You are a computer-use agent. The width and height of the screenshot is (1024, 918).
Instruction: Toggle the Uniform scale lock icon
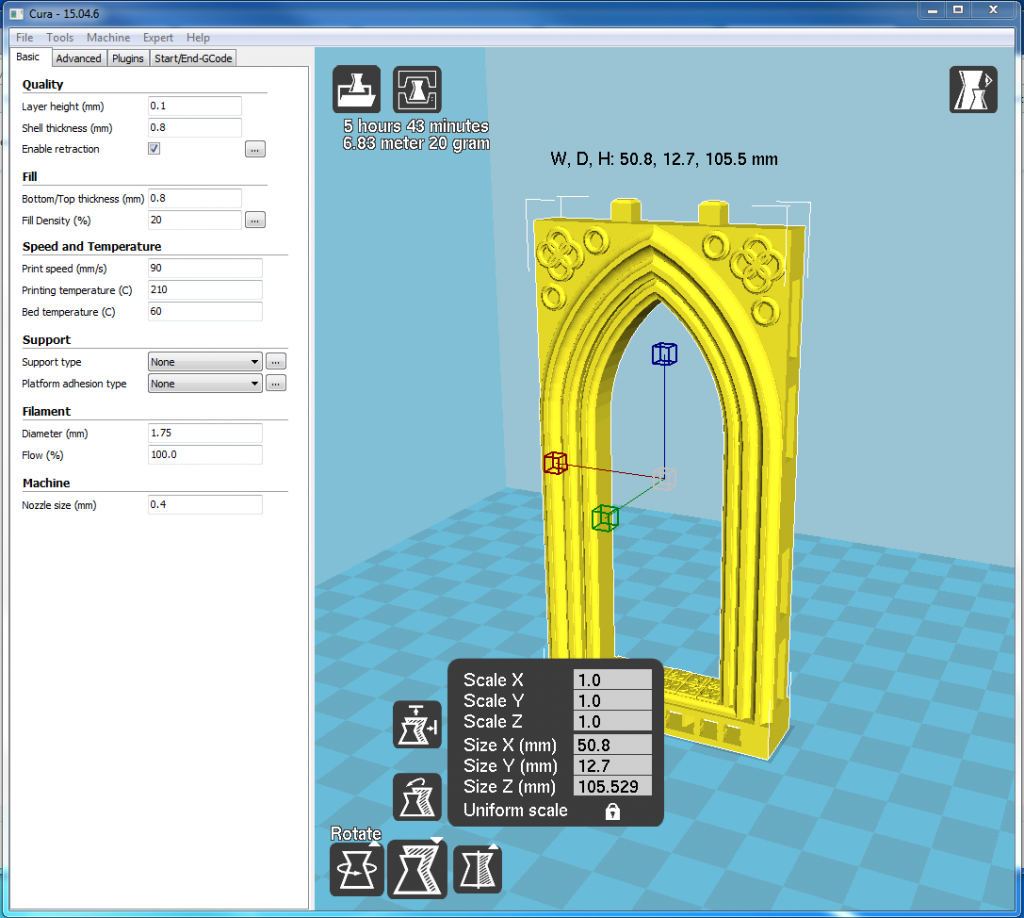click(x=612, y=812)
